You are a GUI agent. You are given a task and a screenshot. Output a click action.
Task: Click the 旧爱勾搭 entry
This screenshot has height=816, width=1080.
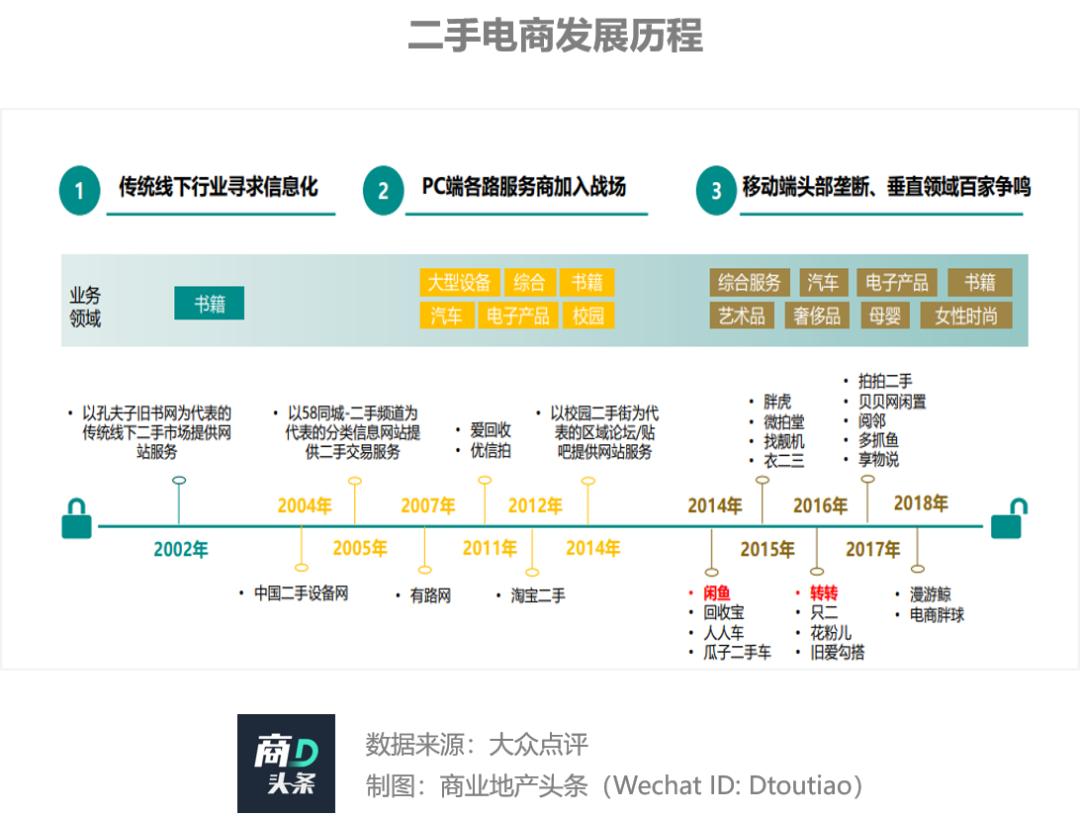coord(838,652)
